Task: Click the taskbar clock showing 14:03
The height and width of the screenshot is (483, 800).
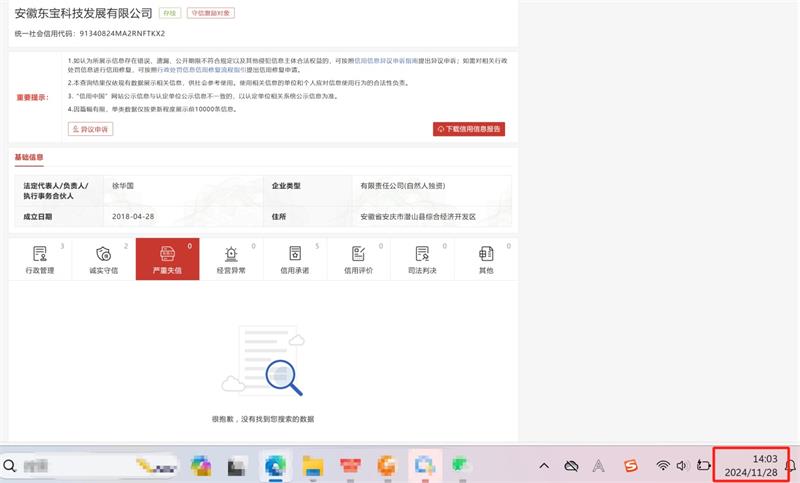Action: pos(751,465)
